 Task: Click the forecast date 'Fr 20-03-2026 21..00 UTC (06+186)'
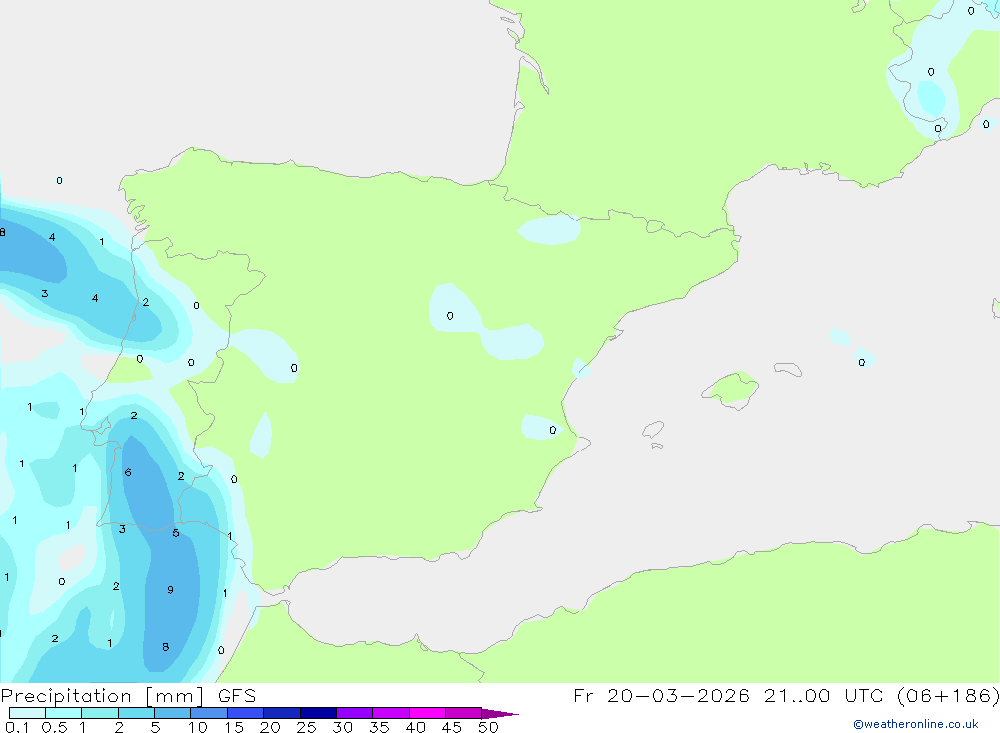(x=786, y=695)
